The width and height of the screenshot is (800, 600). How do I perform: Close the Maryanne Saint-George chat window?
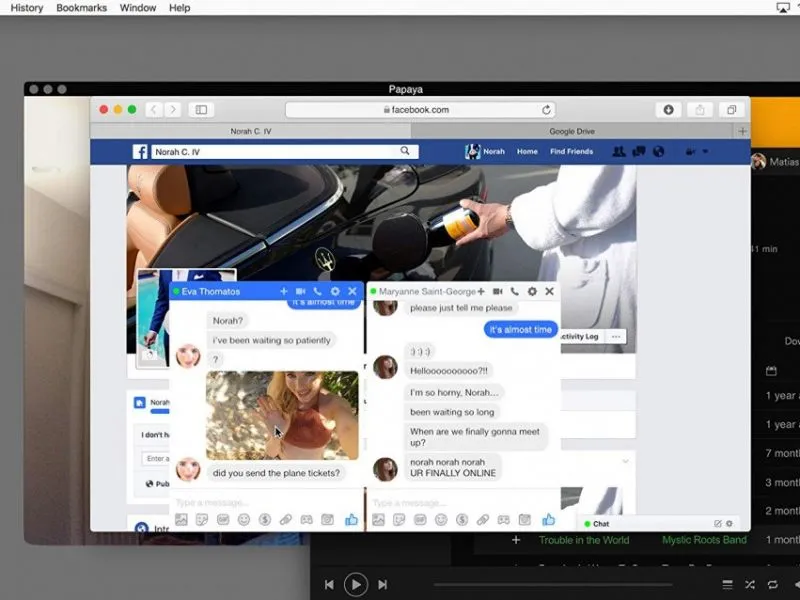(549, 291)
